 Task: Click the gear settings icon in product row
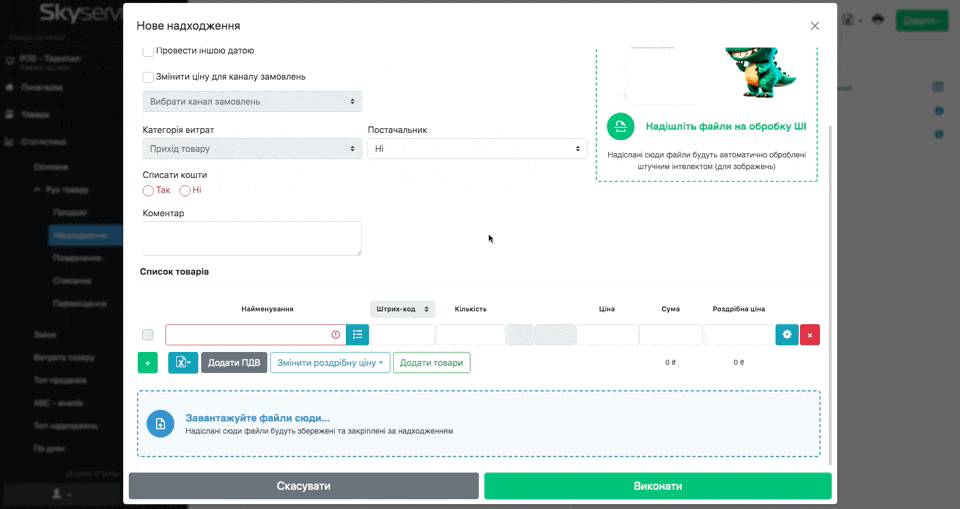[787, 335]
